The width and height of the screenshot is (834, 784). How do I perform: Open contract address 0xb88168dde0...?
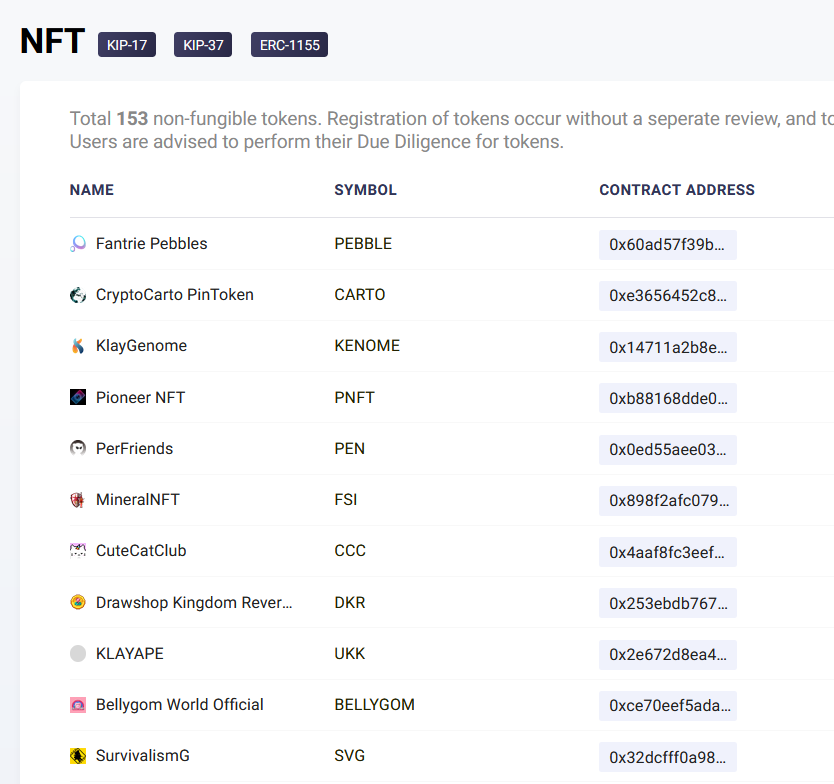pos(668,398)
